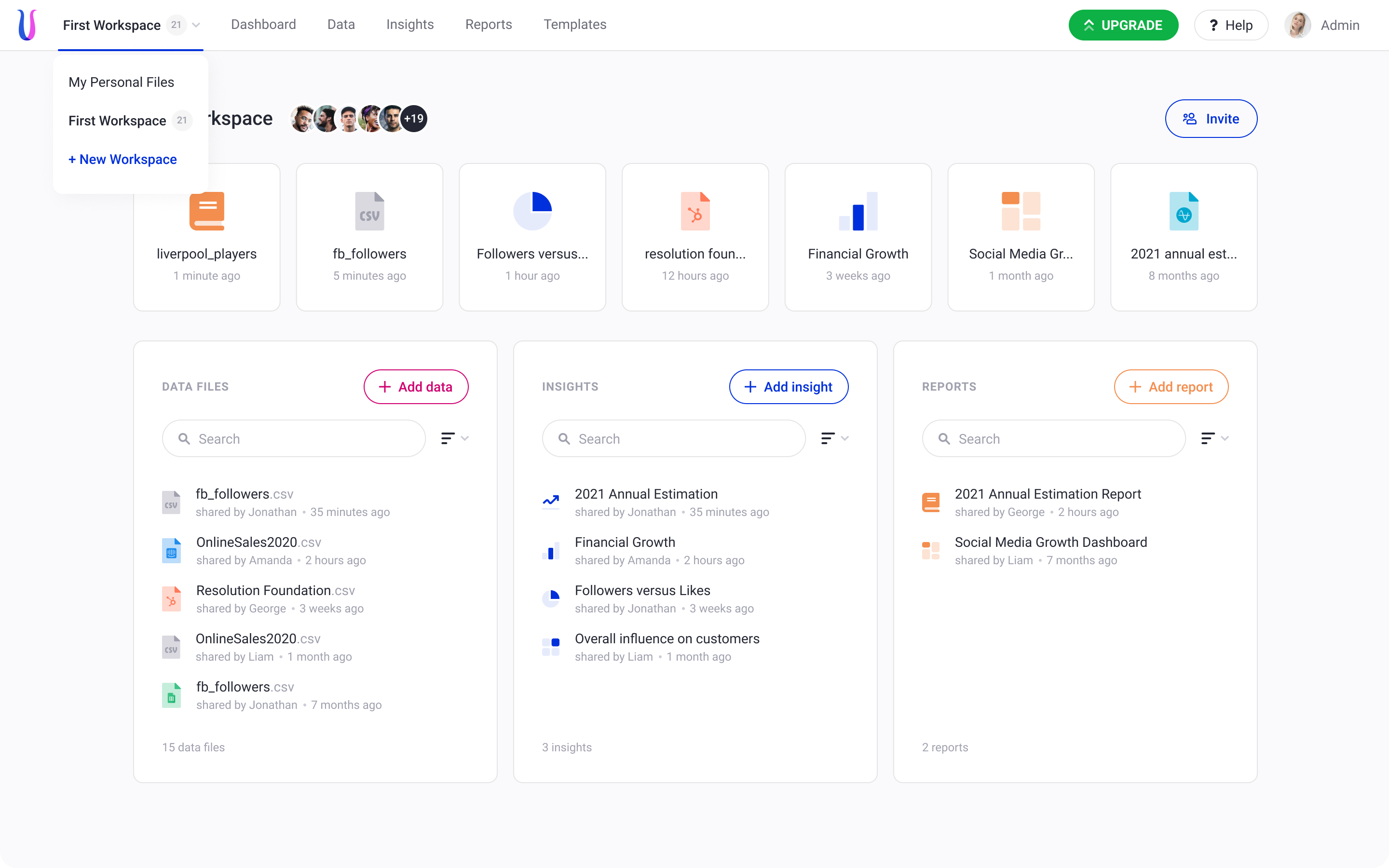1389x868 pixels.
Task: Click the Financial Growth bar chart card
Action: (x=858, y=236)
